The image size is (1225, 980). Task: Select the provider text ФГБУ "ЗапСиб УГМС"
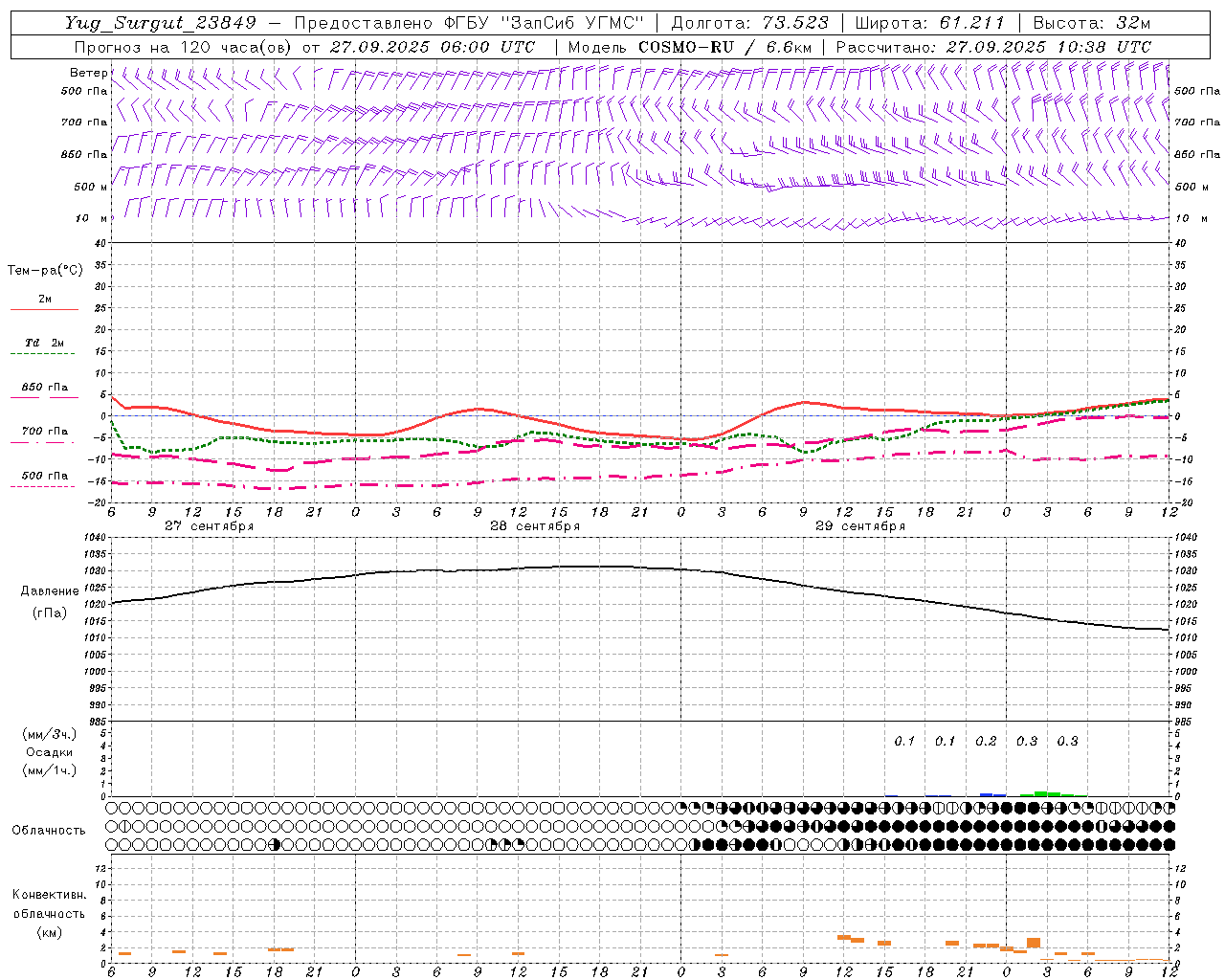click(x=545, y=23)
